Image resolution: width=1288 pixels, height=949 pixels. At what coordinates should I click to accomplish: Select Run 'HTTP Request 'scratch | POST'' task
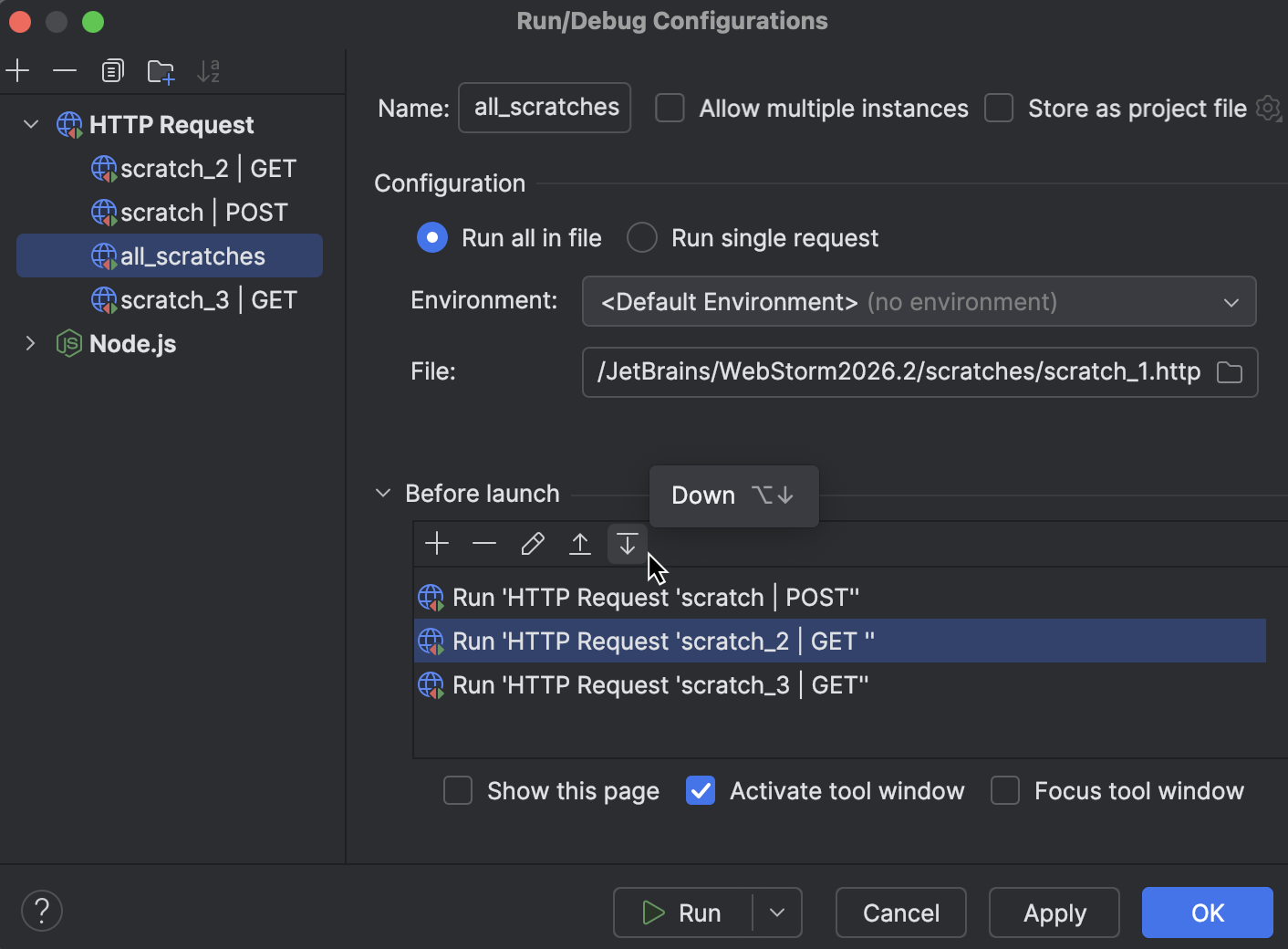pyautogui.click(x=840, y=598)
